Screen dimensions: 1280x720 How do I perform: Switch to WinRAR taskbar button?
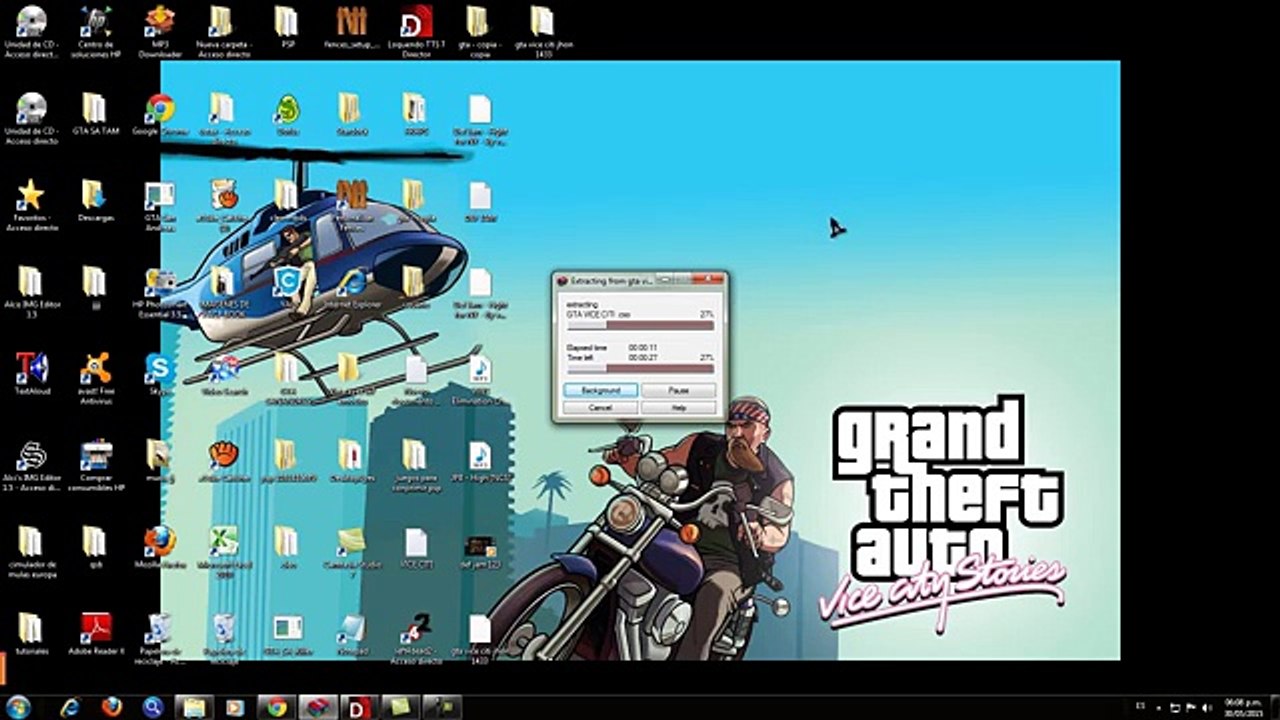318,707
